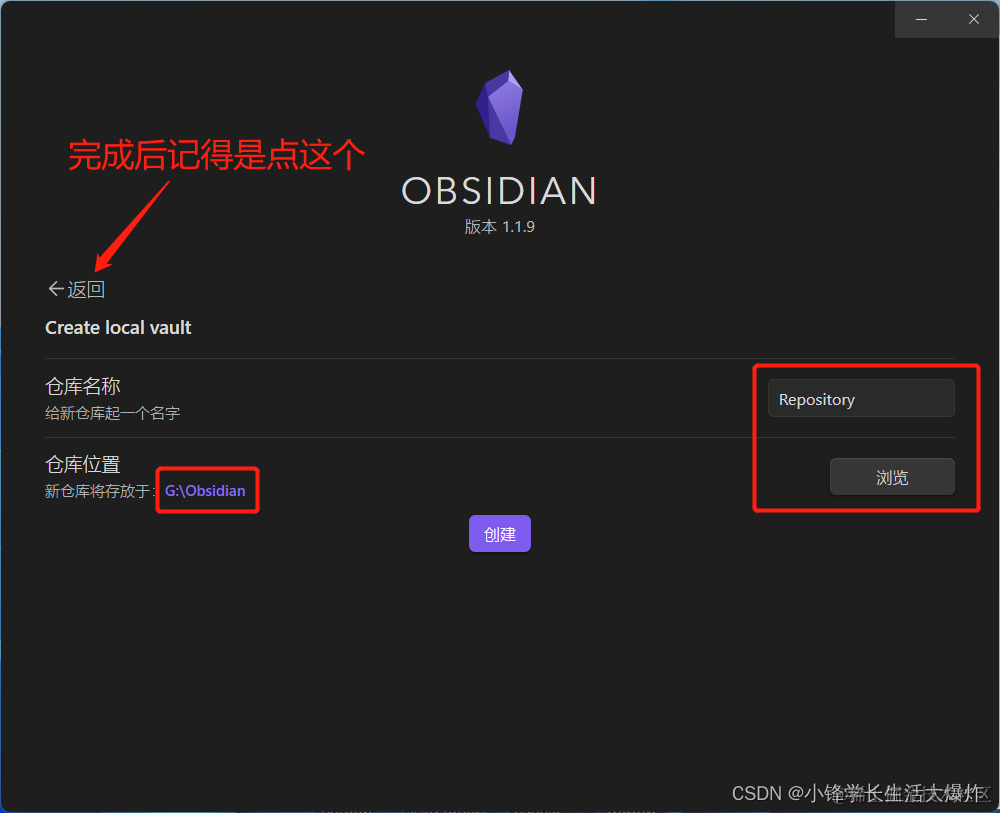Close the Obsidian window
1000x813 pixels.
point(973,19)
